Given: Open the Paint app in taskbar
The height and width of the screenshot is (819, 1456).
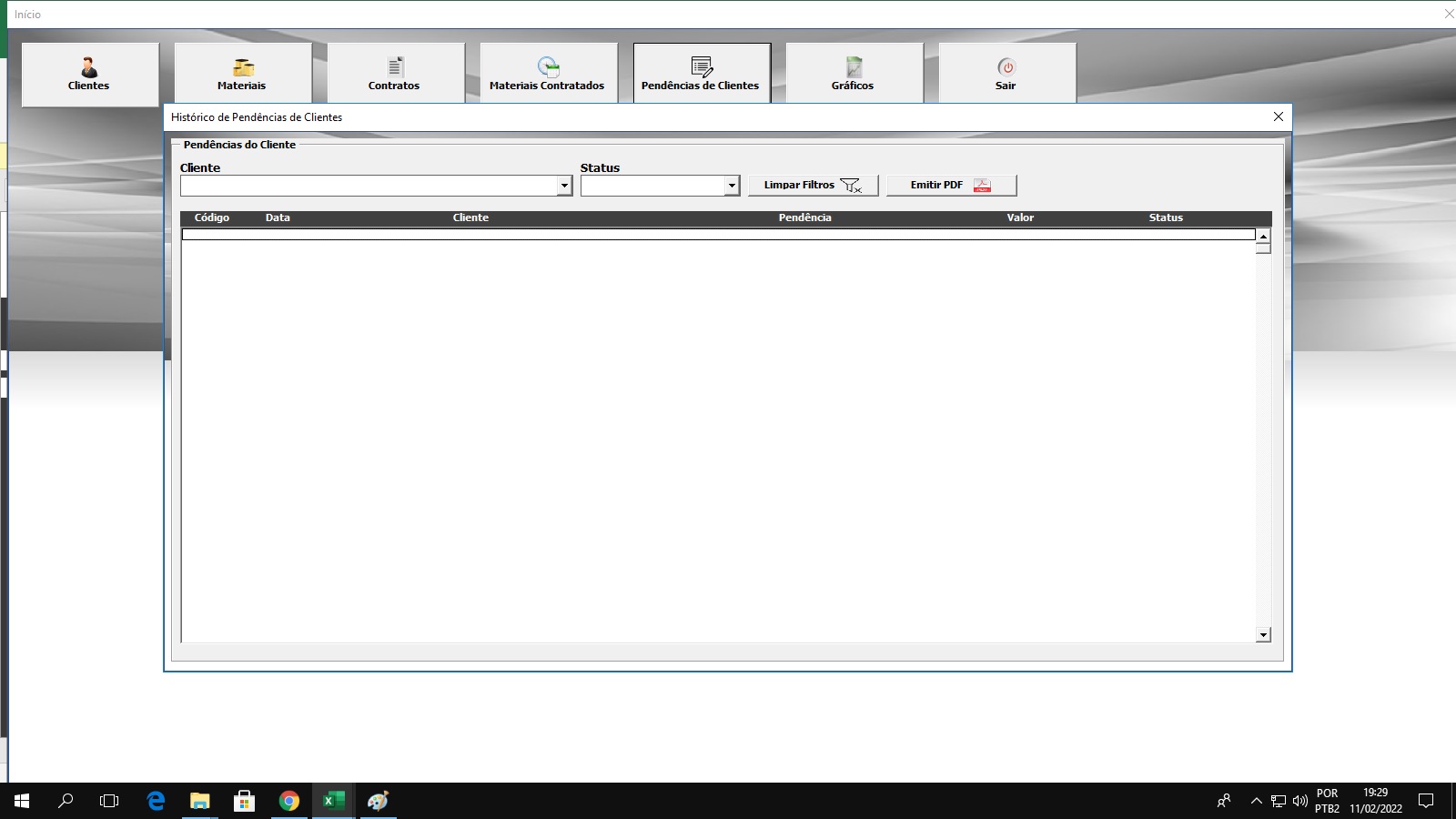Looking at the screenshot, I should (378, 801).
